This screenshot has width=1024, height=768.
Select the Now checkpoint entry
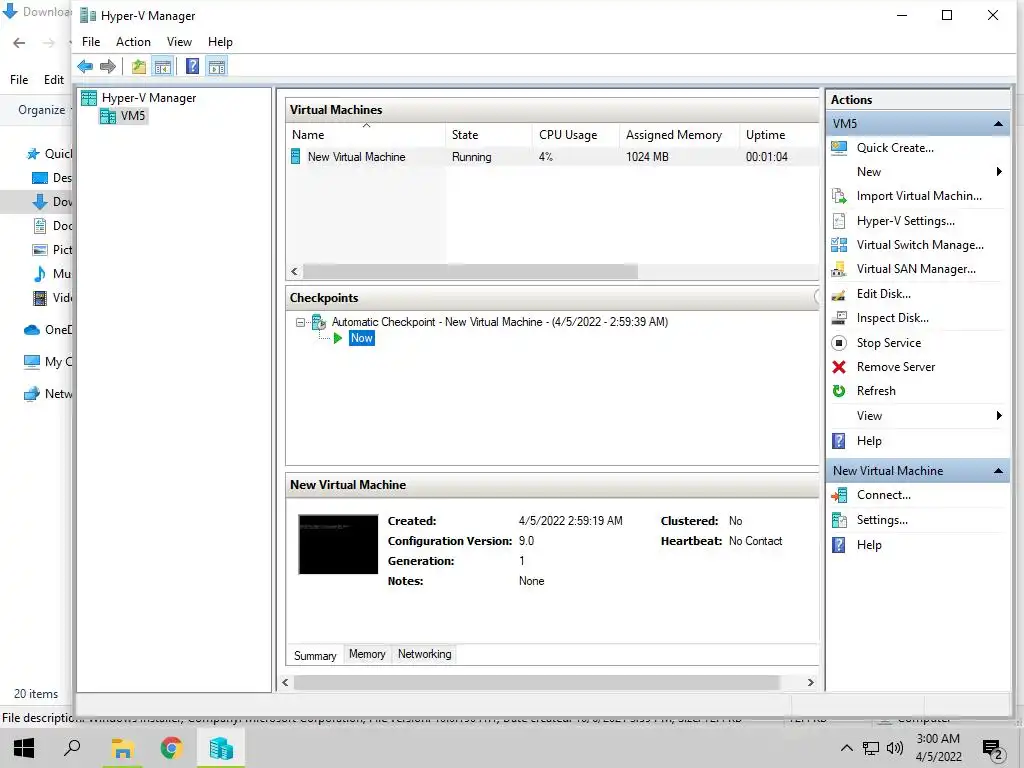361,338
